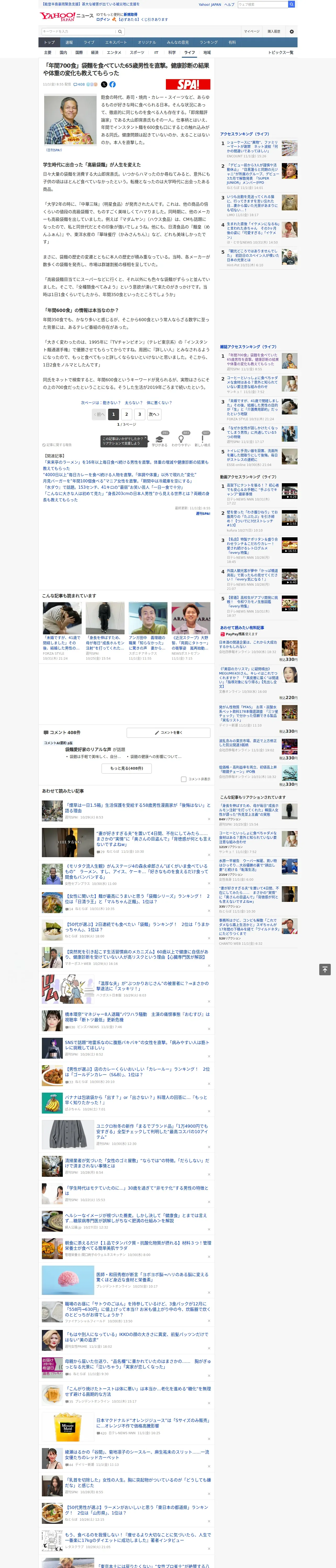Share the article on Facebook
The height and width of the screenshot is (1568, 336).
(112, 85)
